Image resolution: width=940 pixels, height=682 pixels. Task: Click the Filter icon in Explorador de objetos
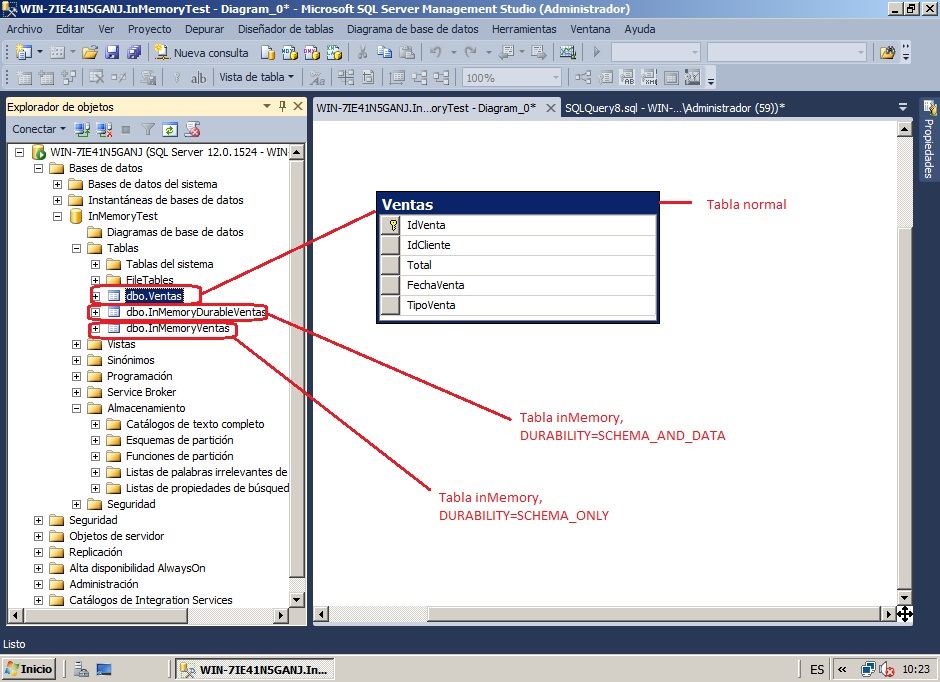(x=146, y=128)
